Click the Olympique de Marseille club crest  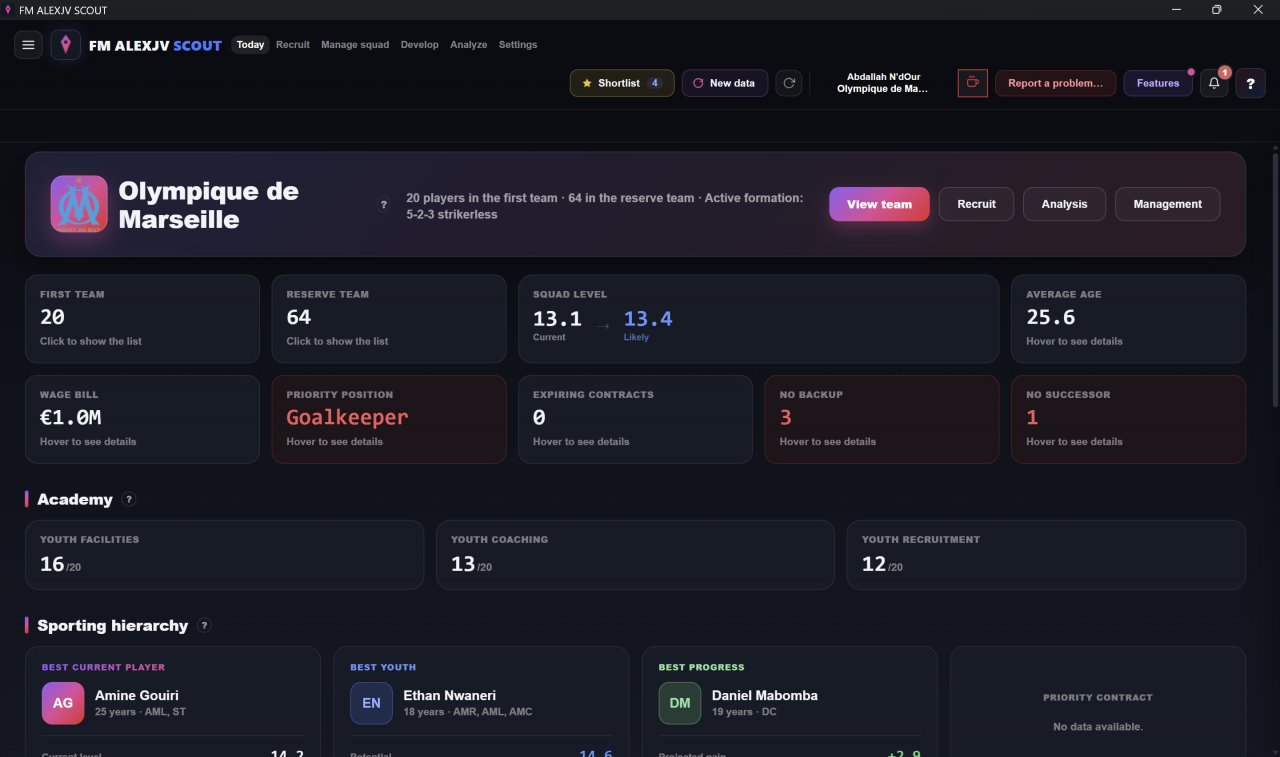(x=79, y=204)
